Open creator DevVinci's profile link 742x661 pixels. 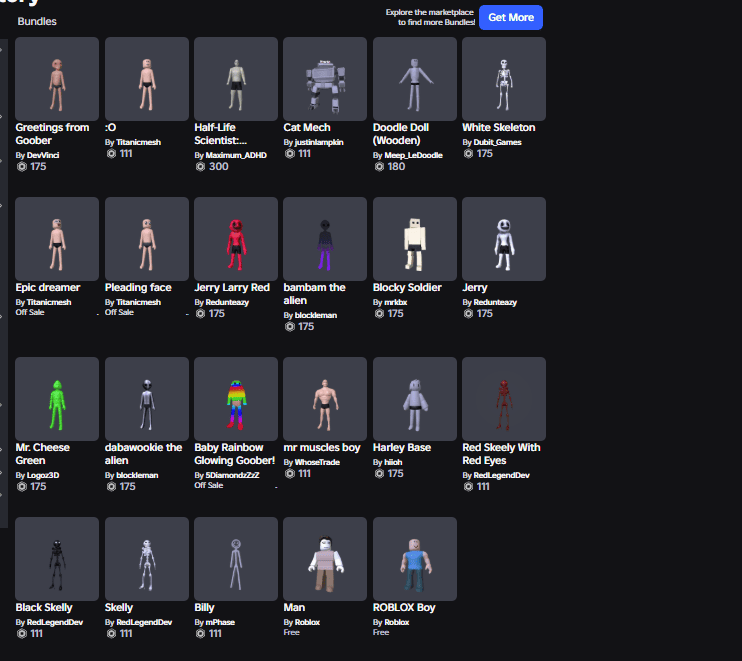click(43, 155)
